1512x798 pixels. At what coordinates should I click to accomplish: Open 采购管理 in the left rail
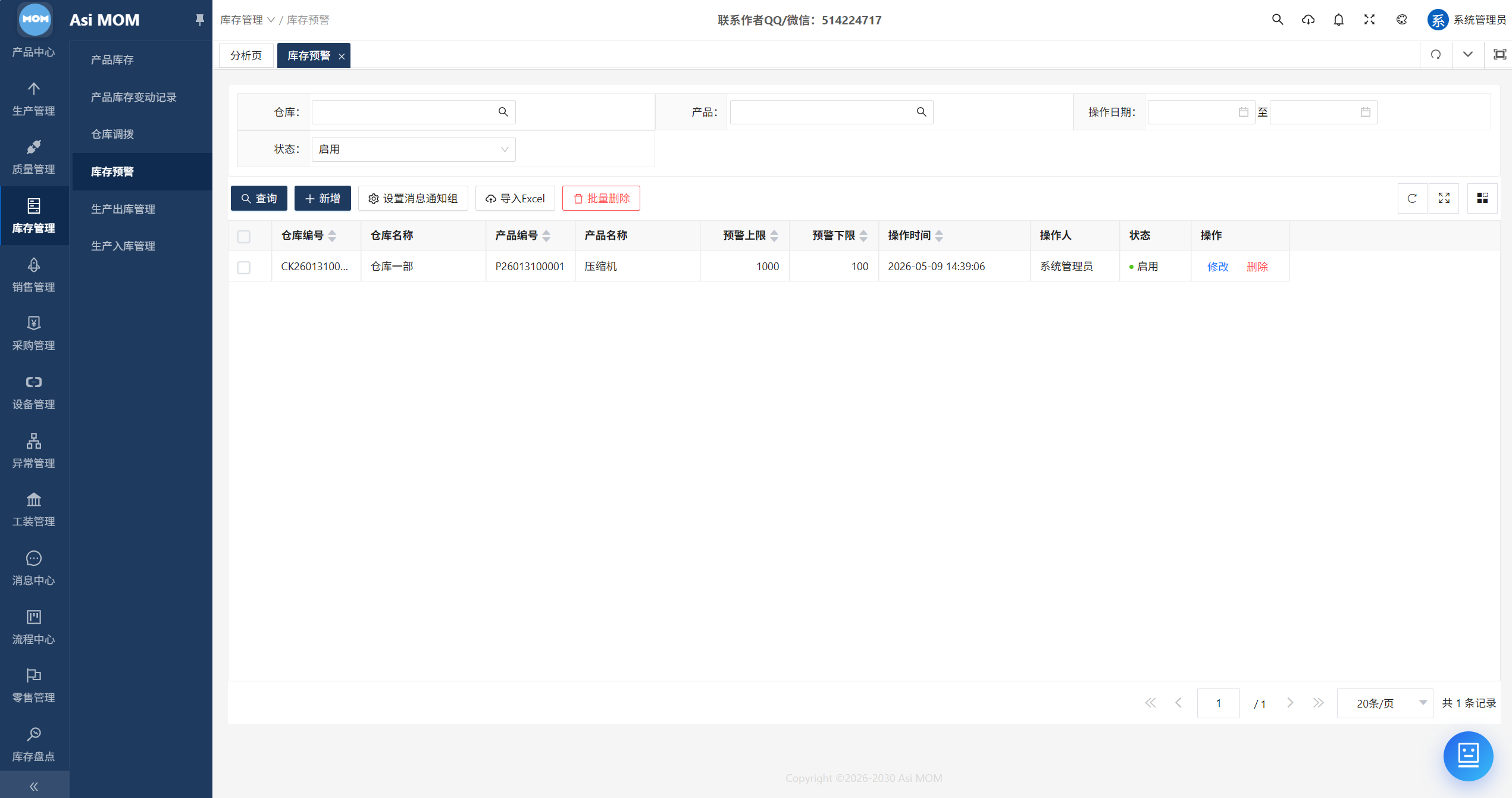click(x=34, y=333)
